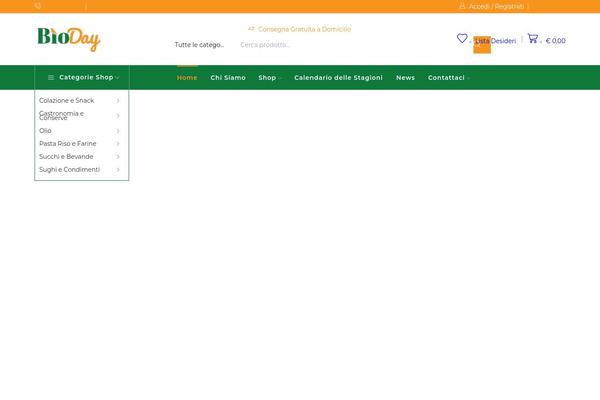The width and height of the screenshot is (600, 400).
Task: Open Accedi / Registrati link
Action: (496, 7)
